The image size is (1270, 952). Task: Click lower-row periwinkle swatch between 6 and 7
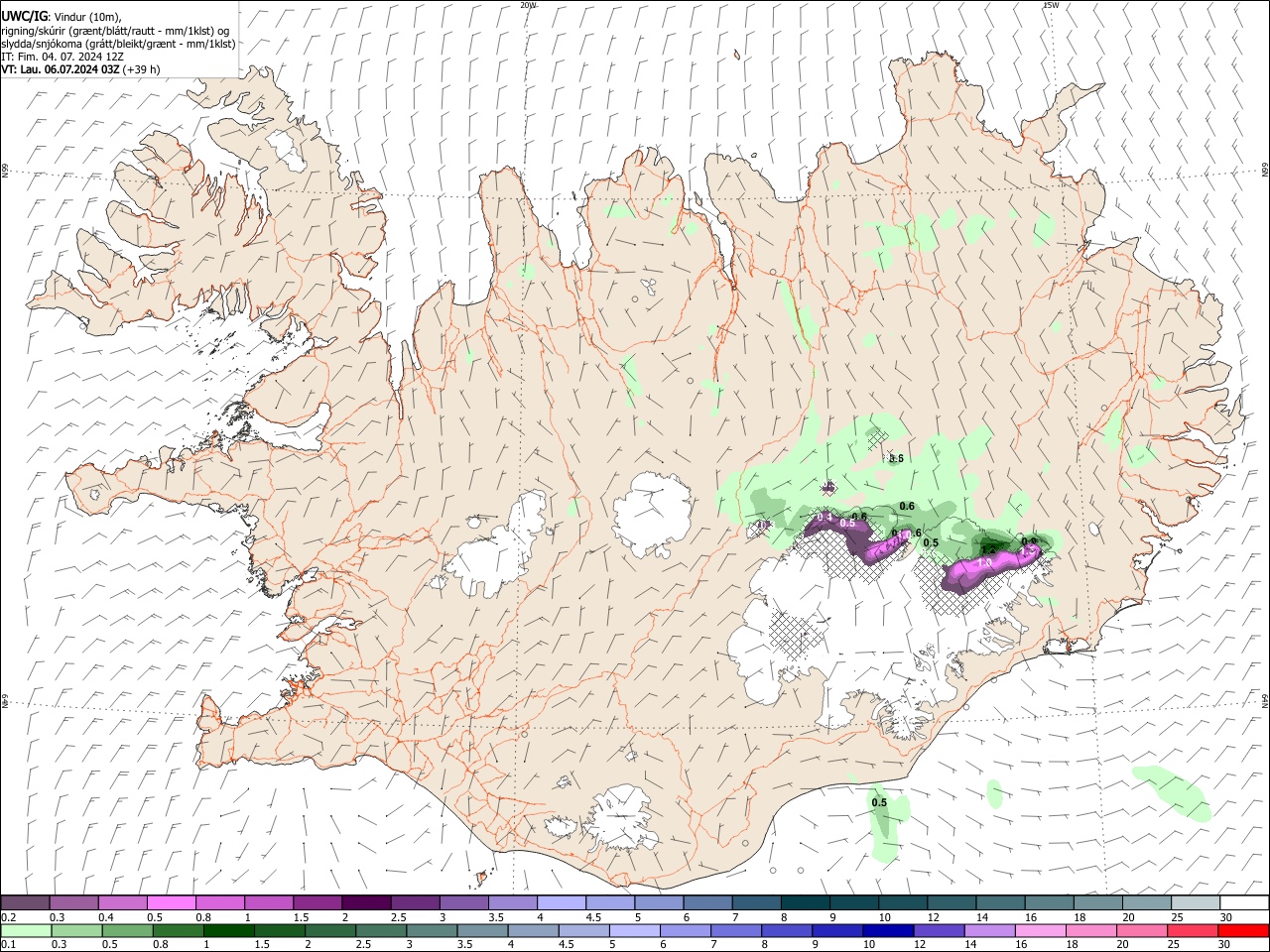685,930
